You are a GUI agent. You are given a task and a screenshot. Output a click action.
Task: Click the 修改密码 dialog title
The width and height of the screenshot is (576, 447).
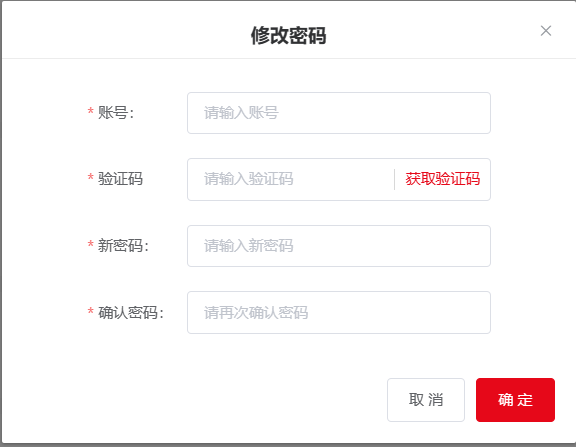click(288, 36)
